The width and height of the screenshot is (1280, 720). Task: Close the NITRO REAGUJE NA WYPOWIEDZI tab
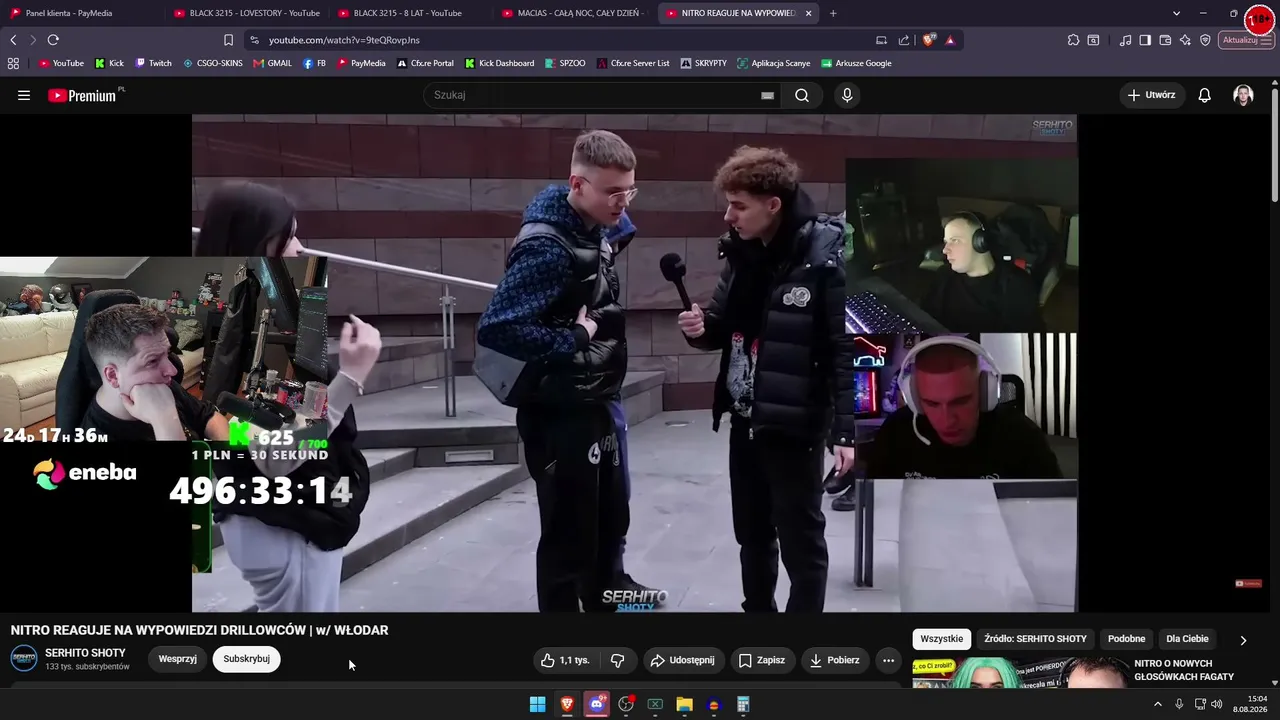(809, 13)
